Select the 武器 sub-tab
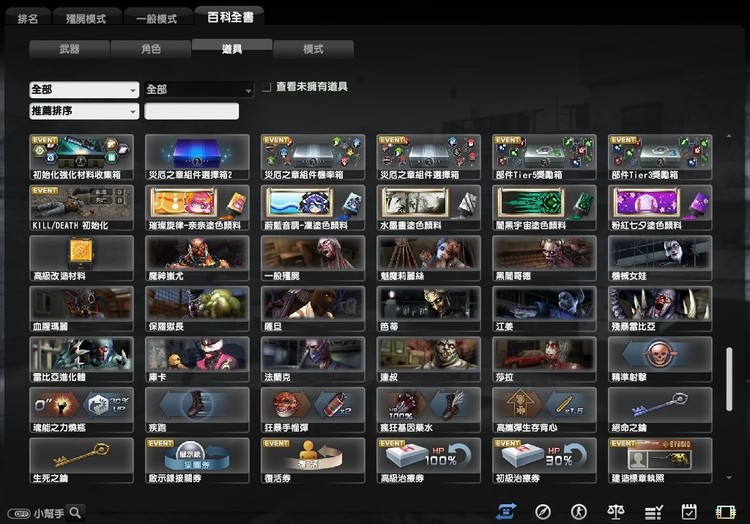 [69, 49]
